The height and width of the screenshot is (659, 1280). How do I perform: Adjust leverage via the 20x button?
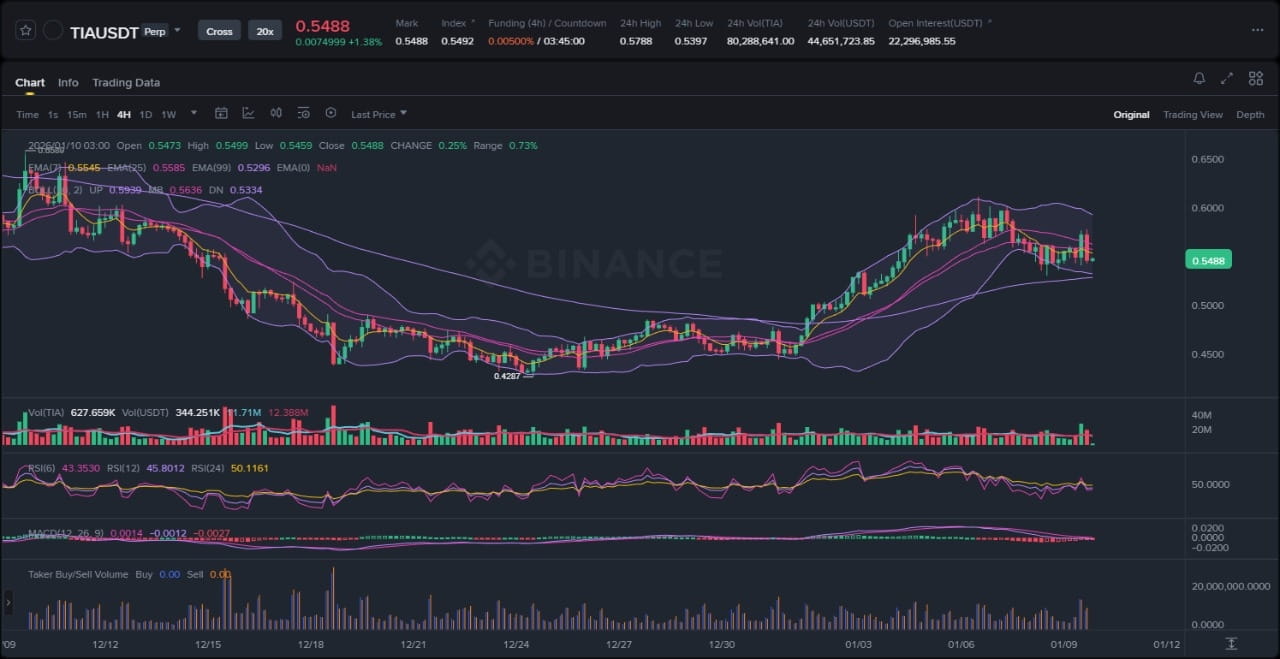(265, 31)
